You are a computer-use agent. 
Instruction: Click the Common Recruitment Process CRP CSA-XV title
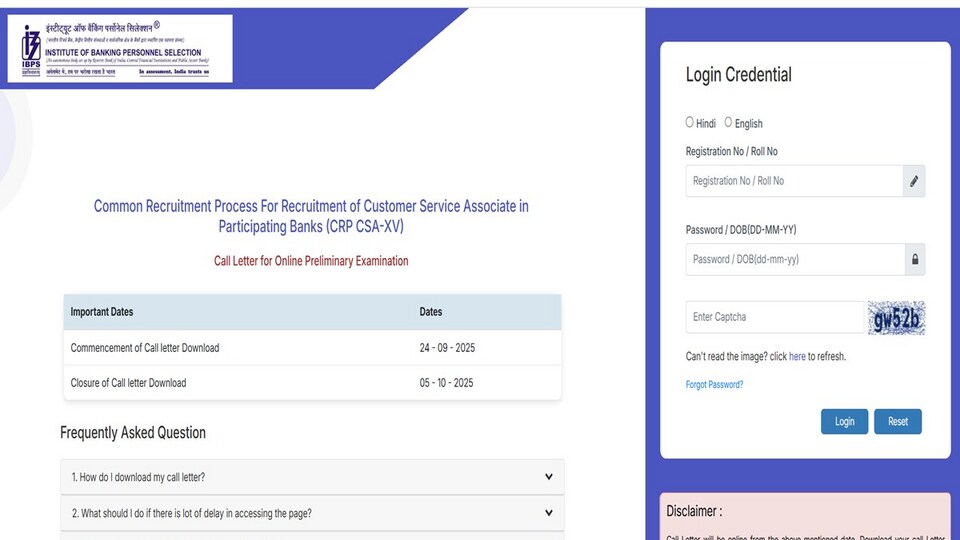pos(311,216)
